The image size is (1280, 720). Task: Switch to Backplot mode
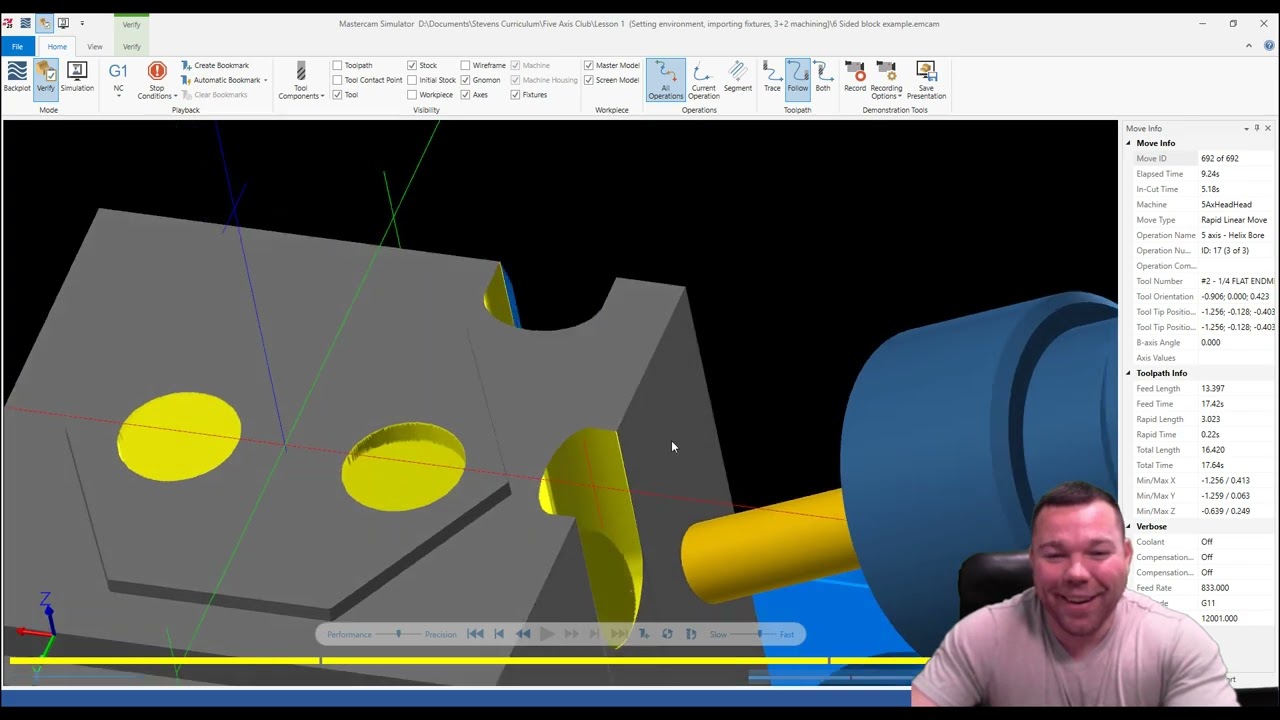[x=17, y=78]
